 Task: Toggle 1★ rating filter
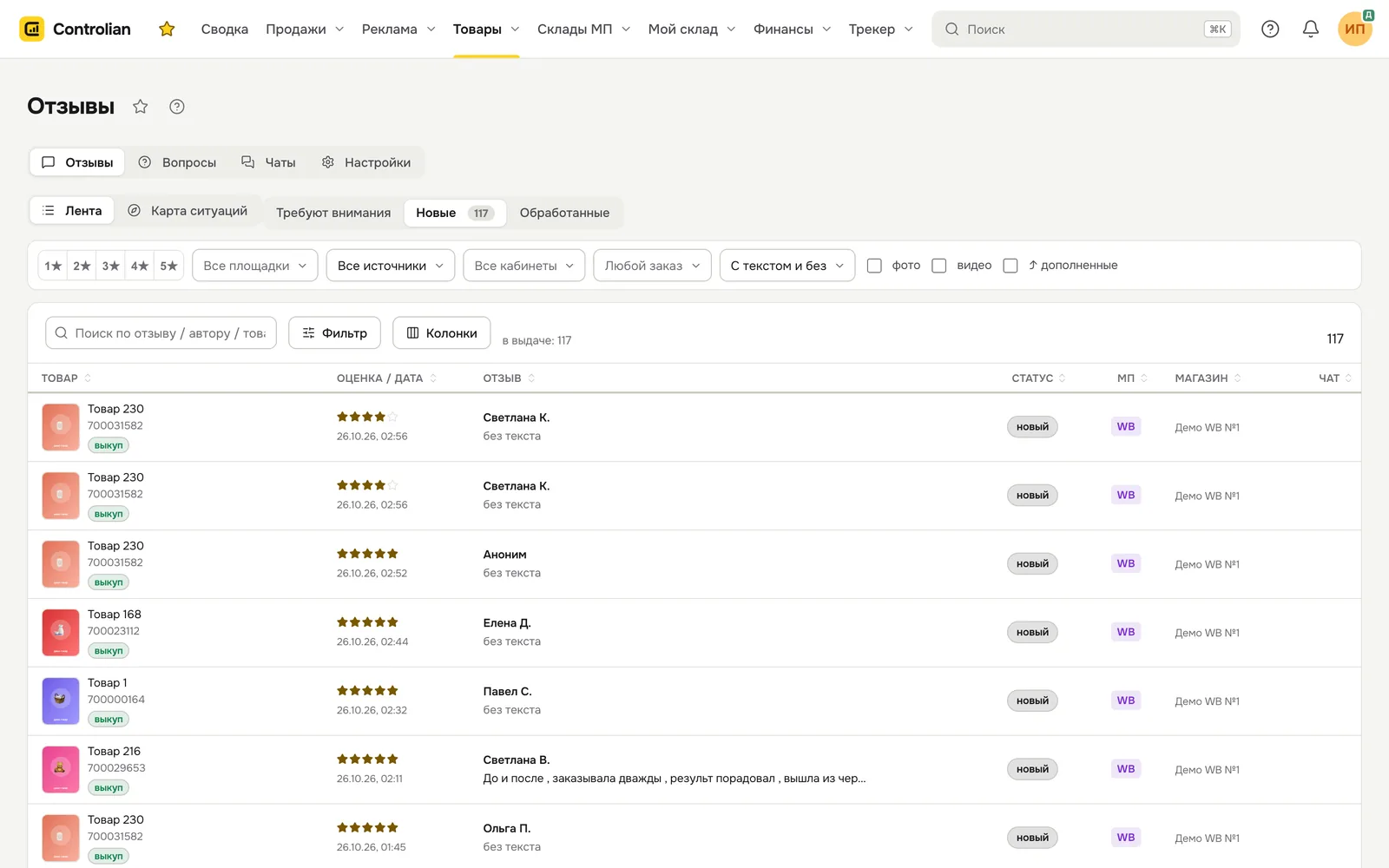click(53, 266)
